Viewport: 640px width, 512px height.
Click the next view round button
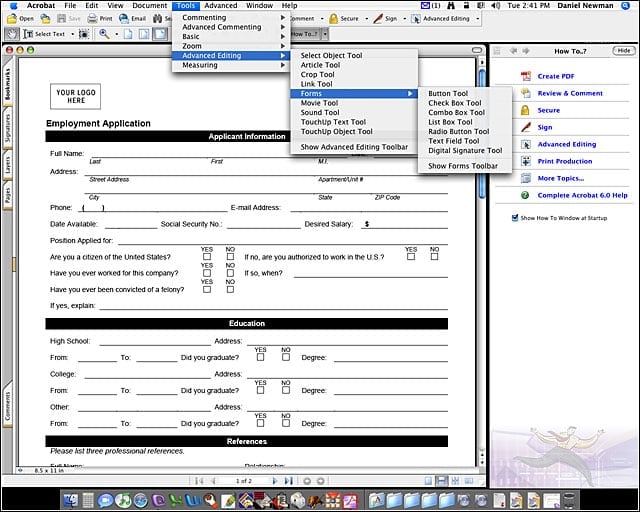(321, 481)
